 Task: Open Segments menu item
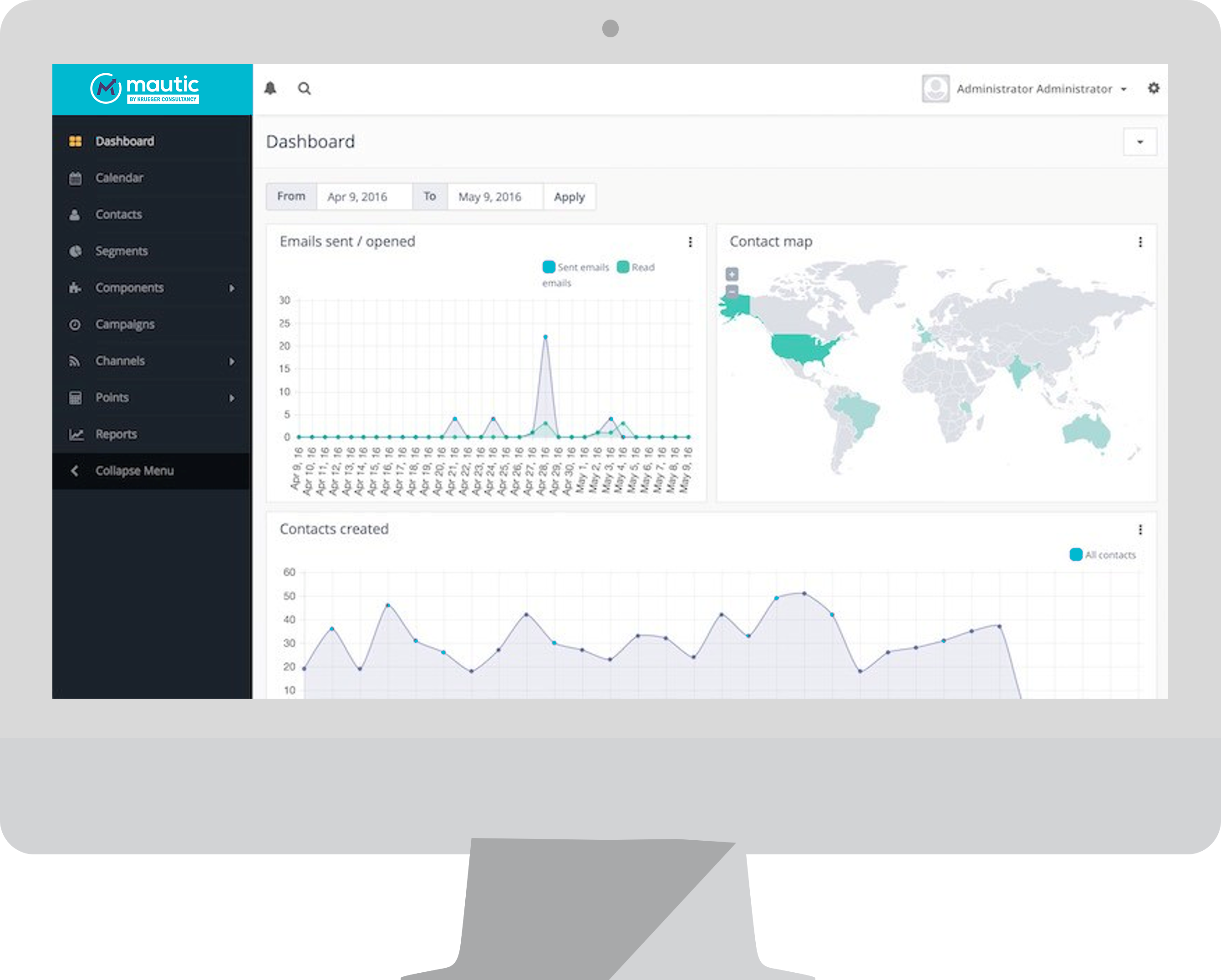[152, 251]
